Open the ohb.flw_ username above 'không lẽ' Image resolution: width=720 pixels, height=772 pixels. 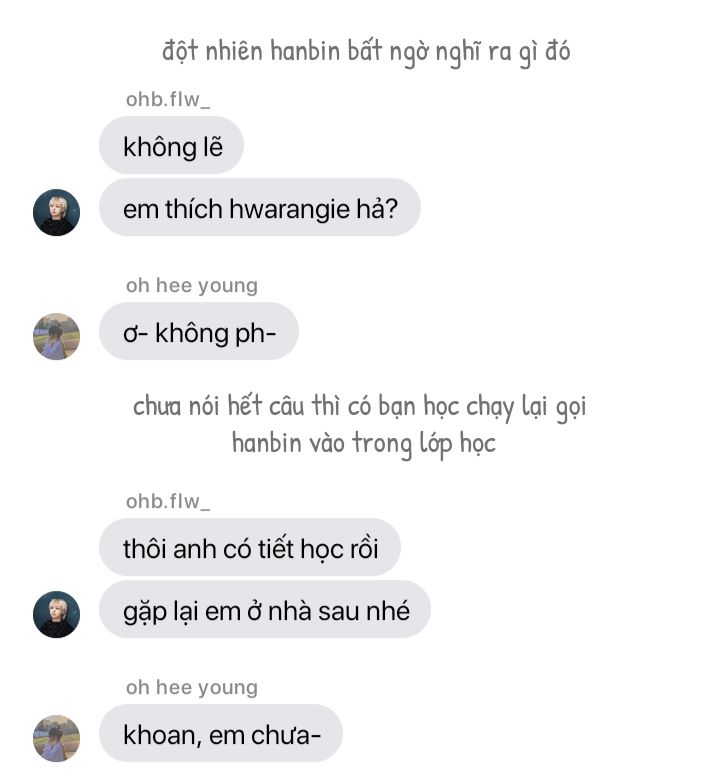point(168,99)
